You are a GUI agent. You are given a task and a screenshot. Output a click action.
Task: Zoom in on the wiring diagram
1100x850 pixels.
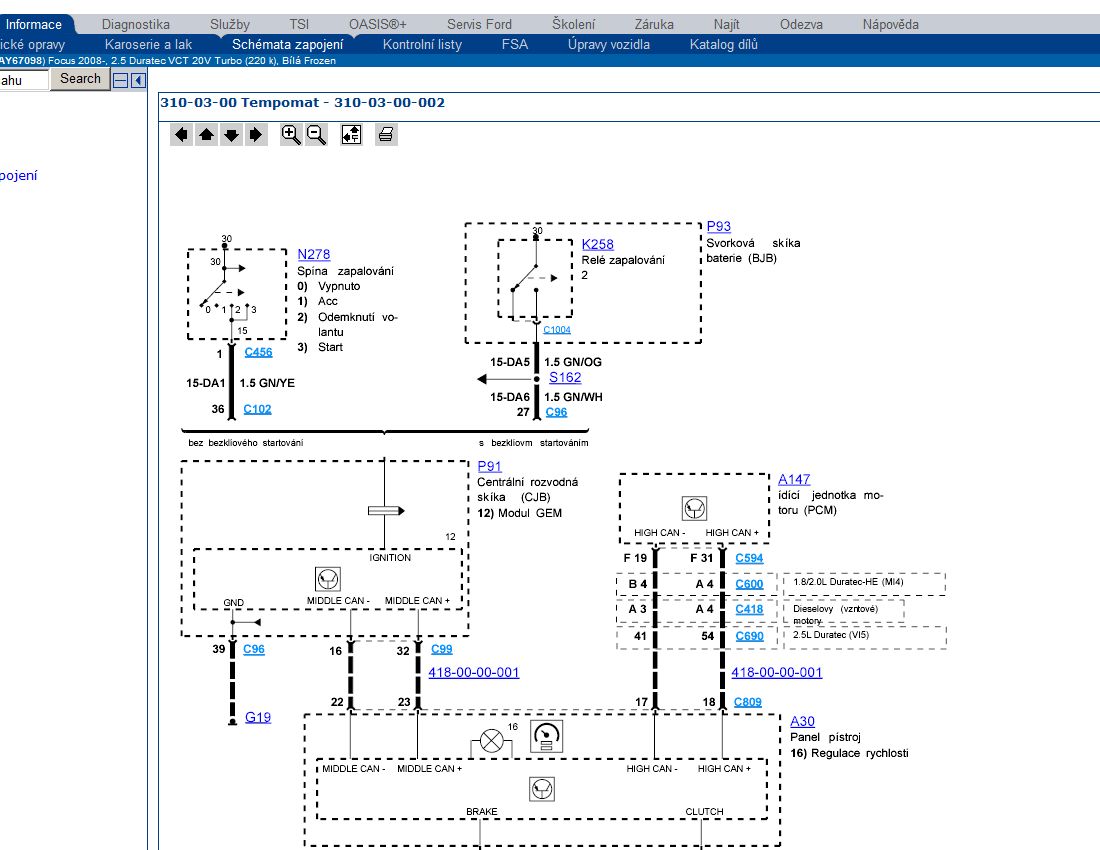pos(291,135)
